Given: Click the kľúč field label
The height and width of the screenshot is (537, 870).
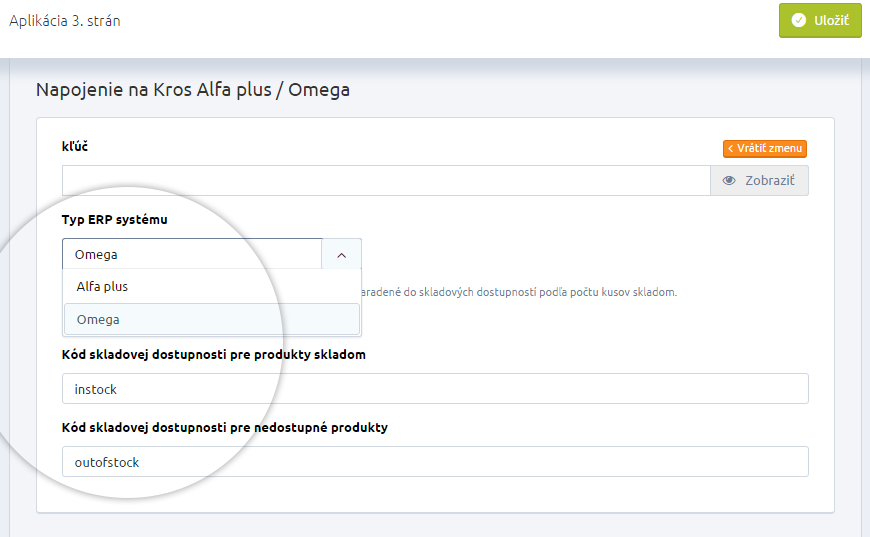Looking at the screenshot, I should click(x=75, y=146).
